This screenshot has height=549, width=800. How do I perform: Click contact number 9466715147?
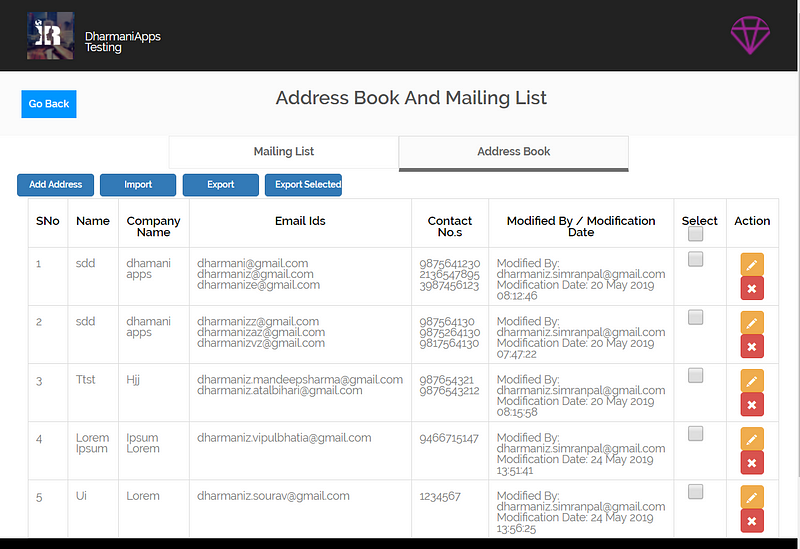click(449, 438)
